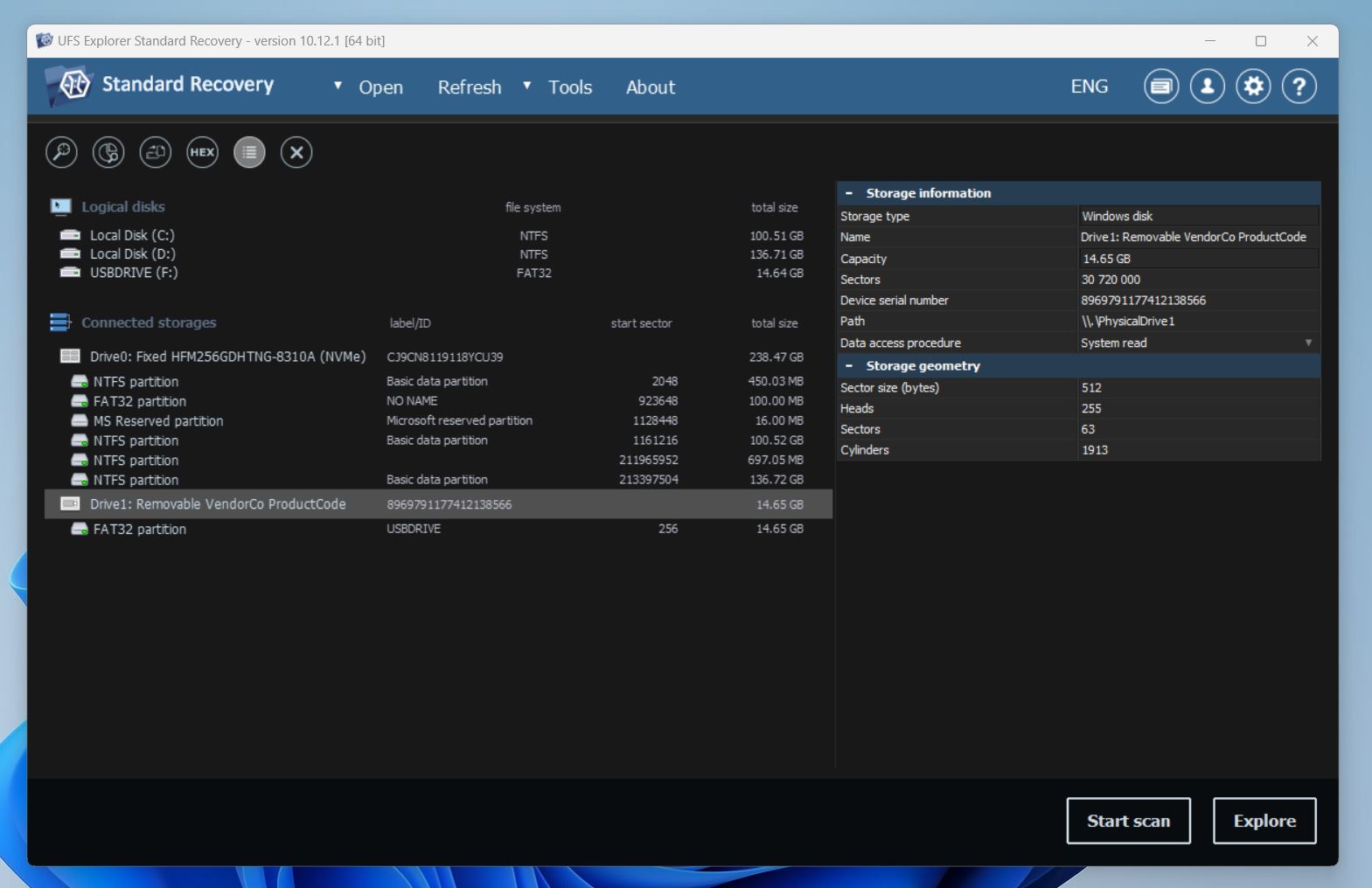Click the Capacity value 14.65 GB field
Image resolution: width=1372 pixels, height=888 pixels.
(x=1198, y=259)
